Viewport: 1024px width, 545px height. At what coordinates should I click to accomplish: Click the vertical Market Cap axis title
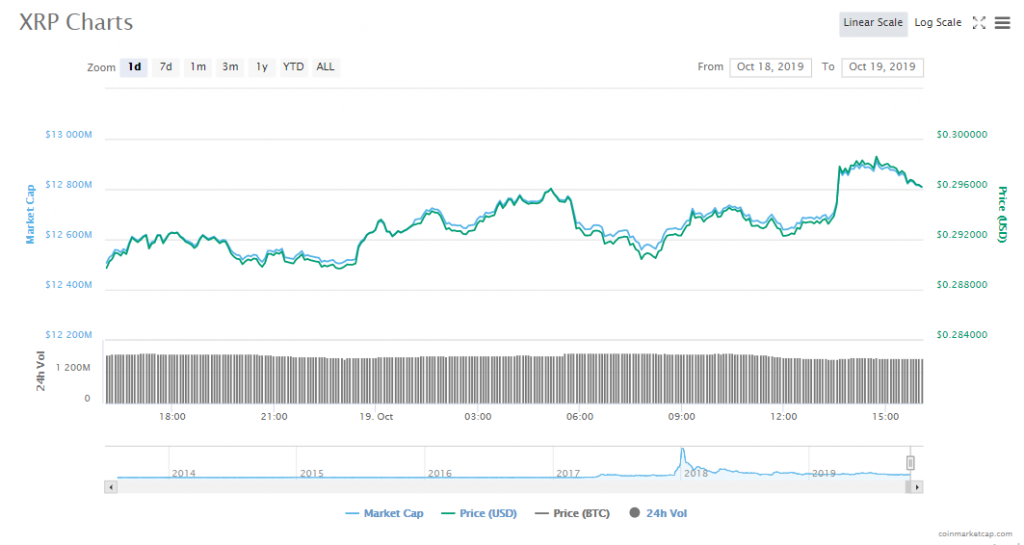pyautogui.click(x=30, y=215)
